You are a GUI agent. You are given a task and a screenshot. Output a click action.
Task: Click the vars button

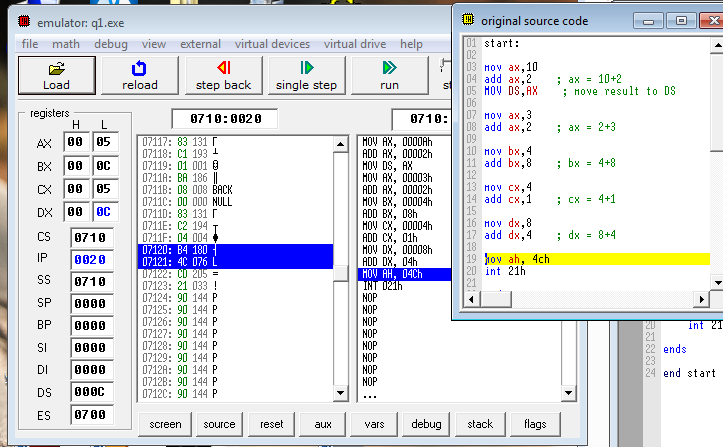click(x=376, y=424)
